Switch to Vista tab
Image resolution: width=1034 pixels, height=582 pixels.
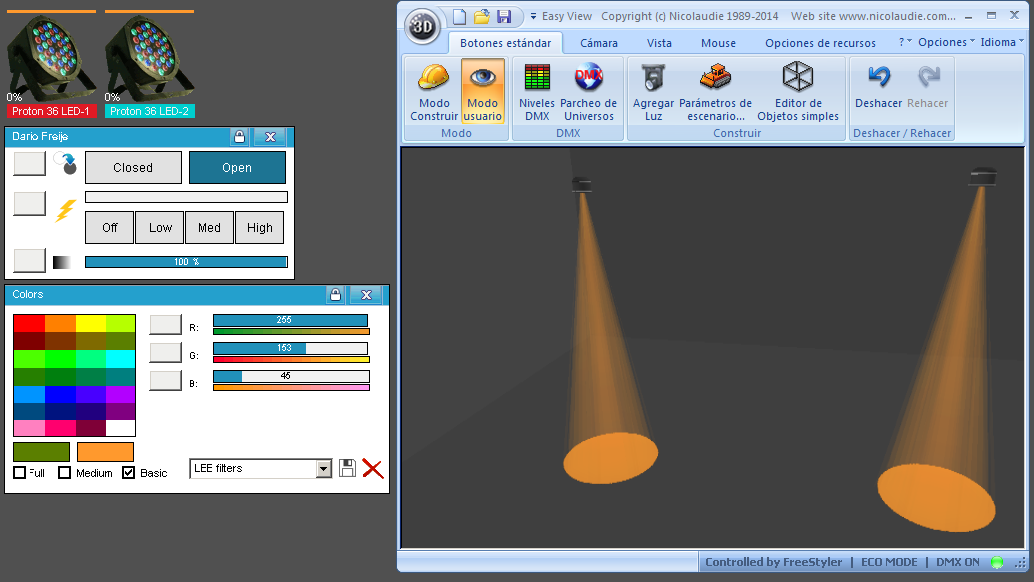(x=659, y=43)
